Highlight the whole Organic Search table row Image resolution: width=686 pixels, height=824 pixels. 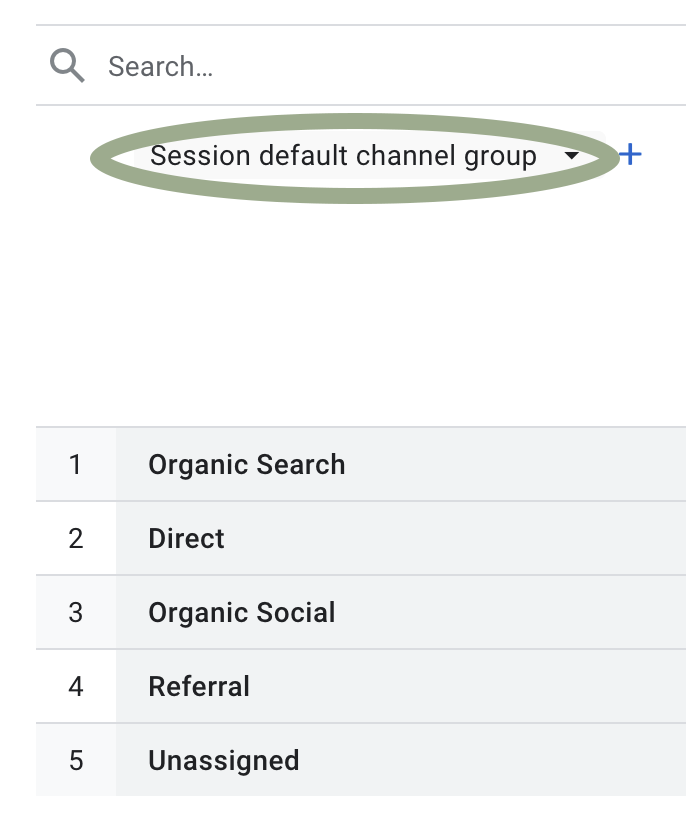[361, 465]
